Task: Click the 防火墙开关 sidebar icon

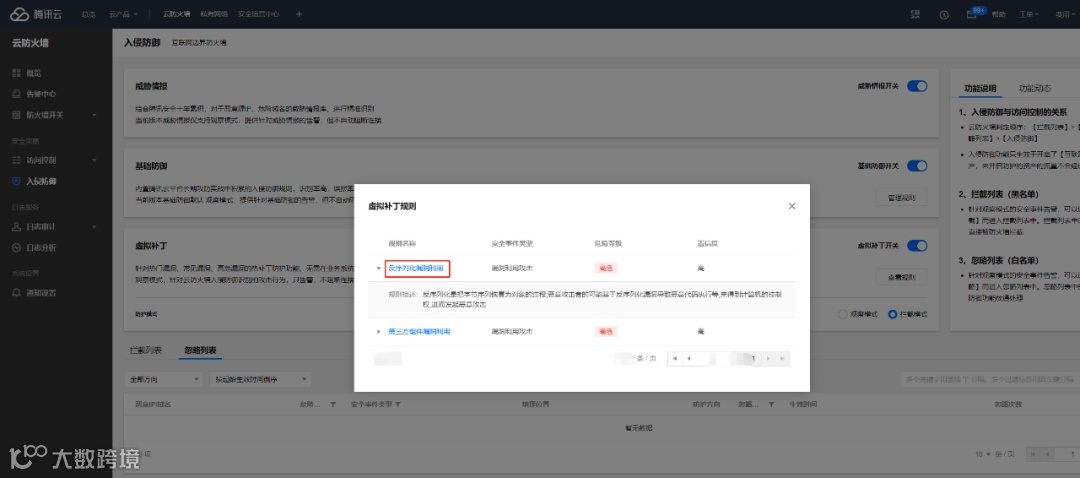Action: (x=17, y=115)
